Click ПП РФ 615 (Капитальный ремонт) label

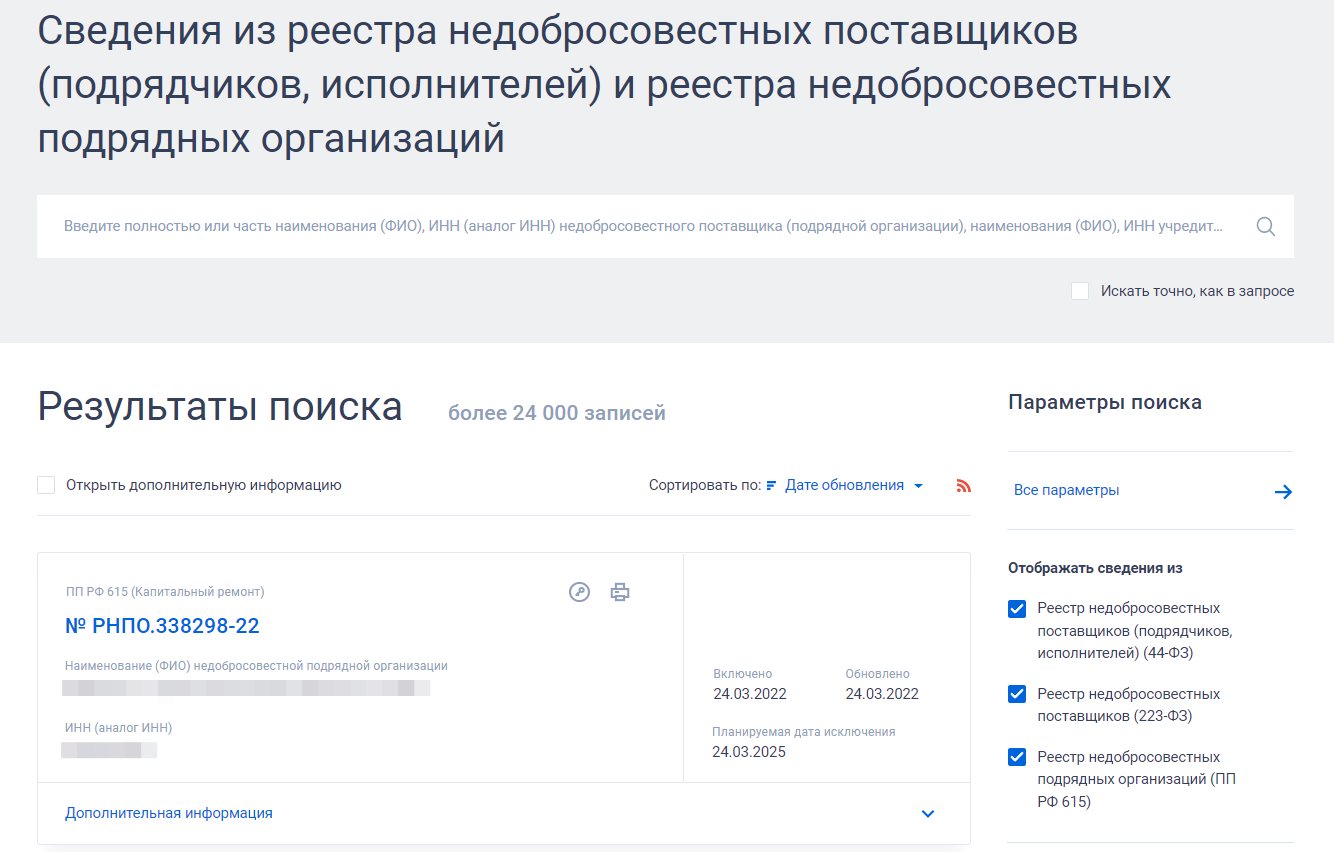pos(165,592)
